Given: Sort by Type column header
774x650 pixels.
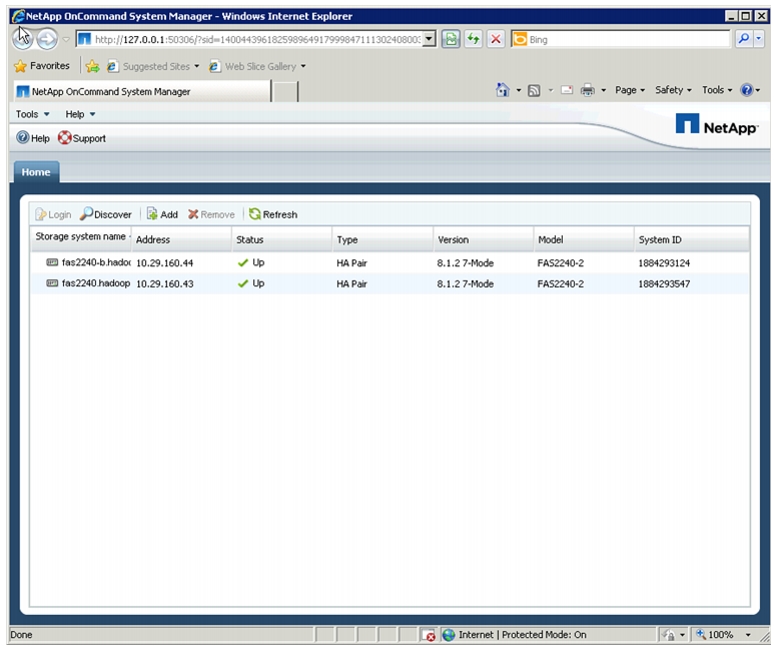Looking at the screenshot, I should pyautogui.click(x=383, y=239).
